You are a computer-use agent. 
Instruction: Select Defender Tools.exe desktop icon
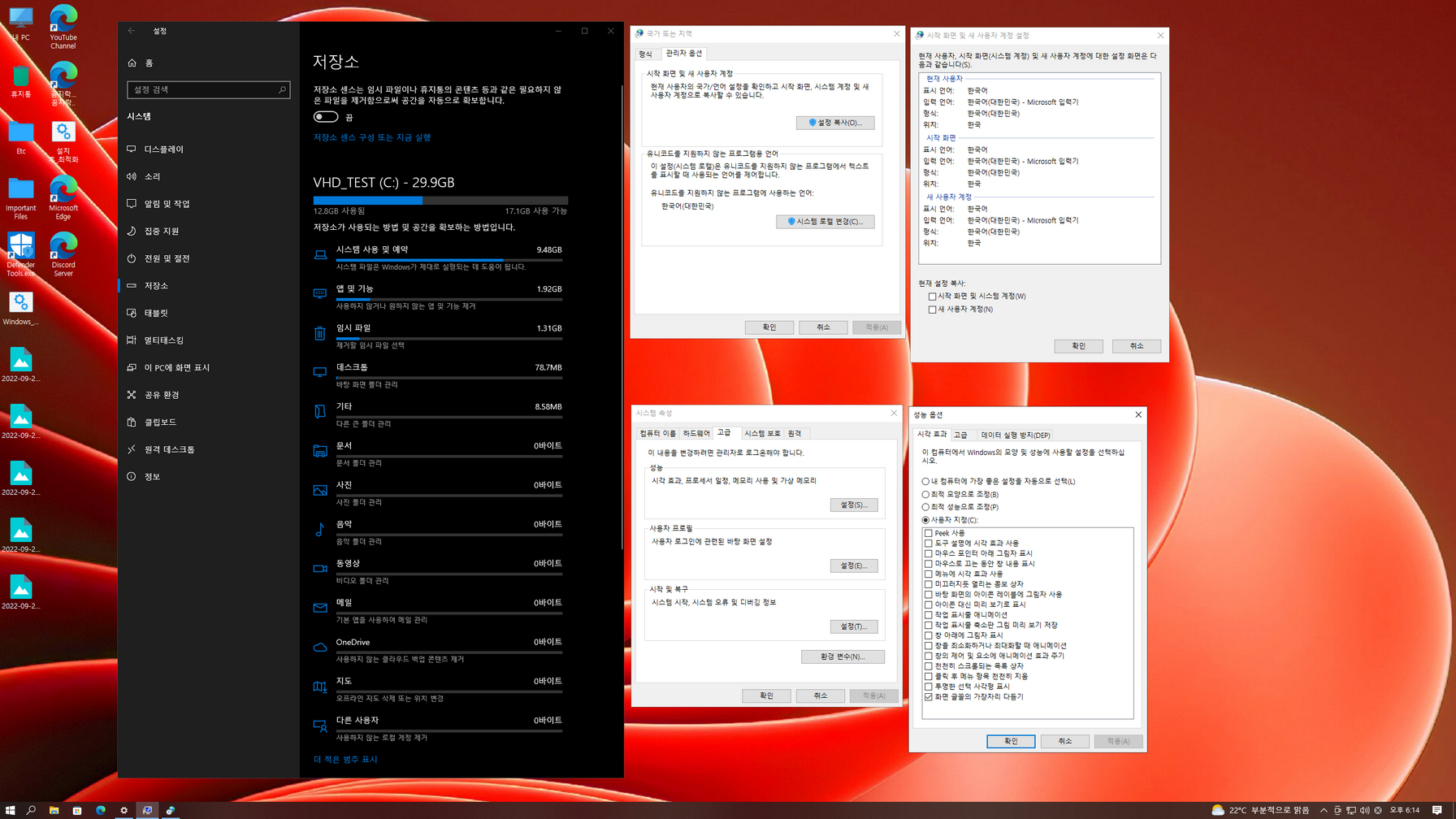coord(20,254)
